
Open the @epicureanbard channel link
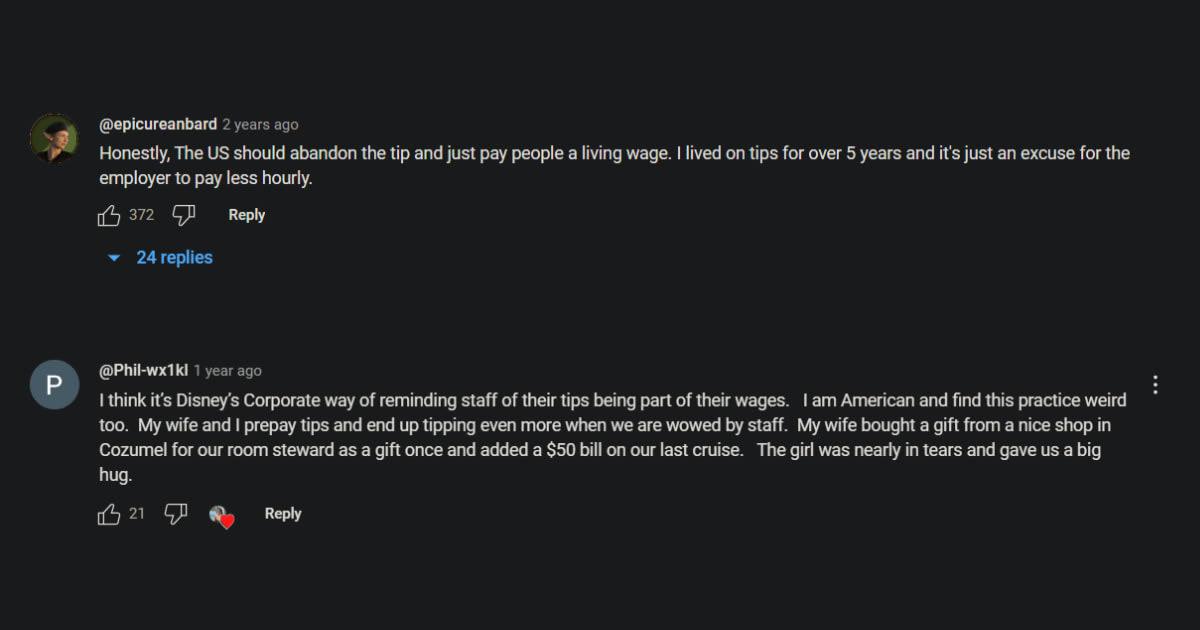tap(158, 124)
